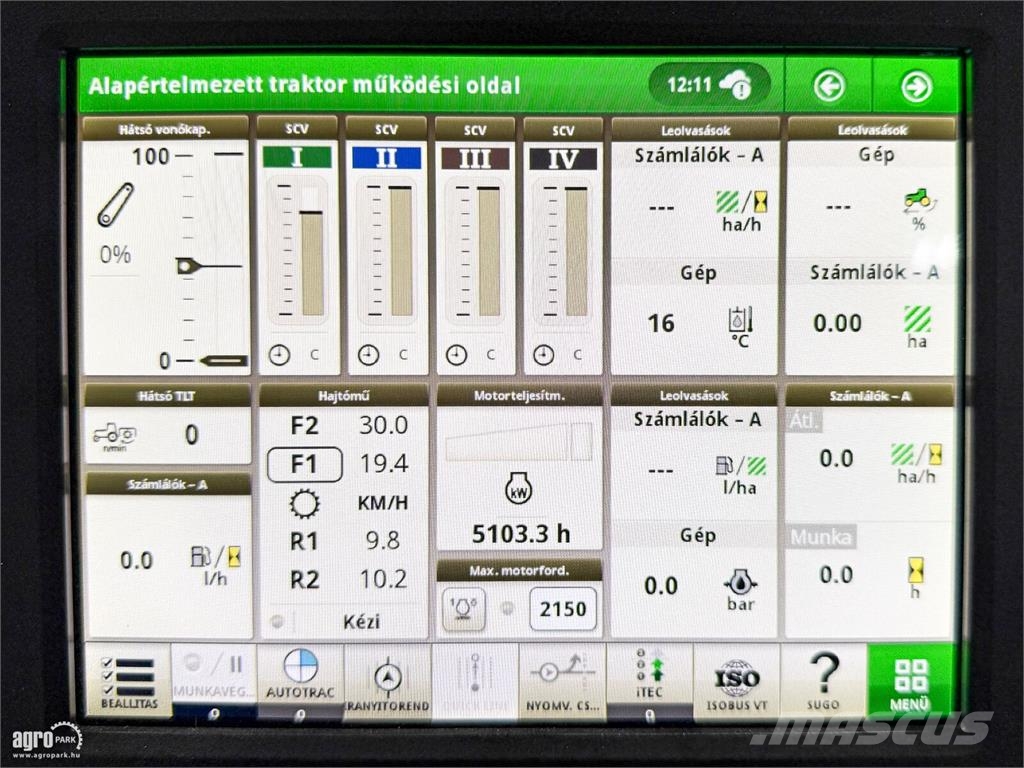Image resolution: width=1024 pixels, height=768 pixels.
Task: Tap the 5103.3 h engine hours reading
Action: [x=520, y=534]
